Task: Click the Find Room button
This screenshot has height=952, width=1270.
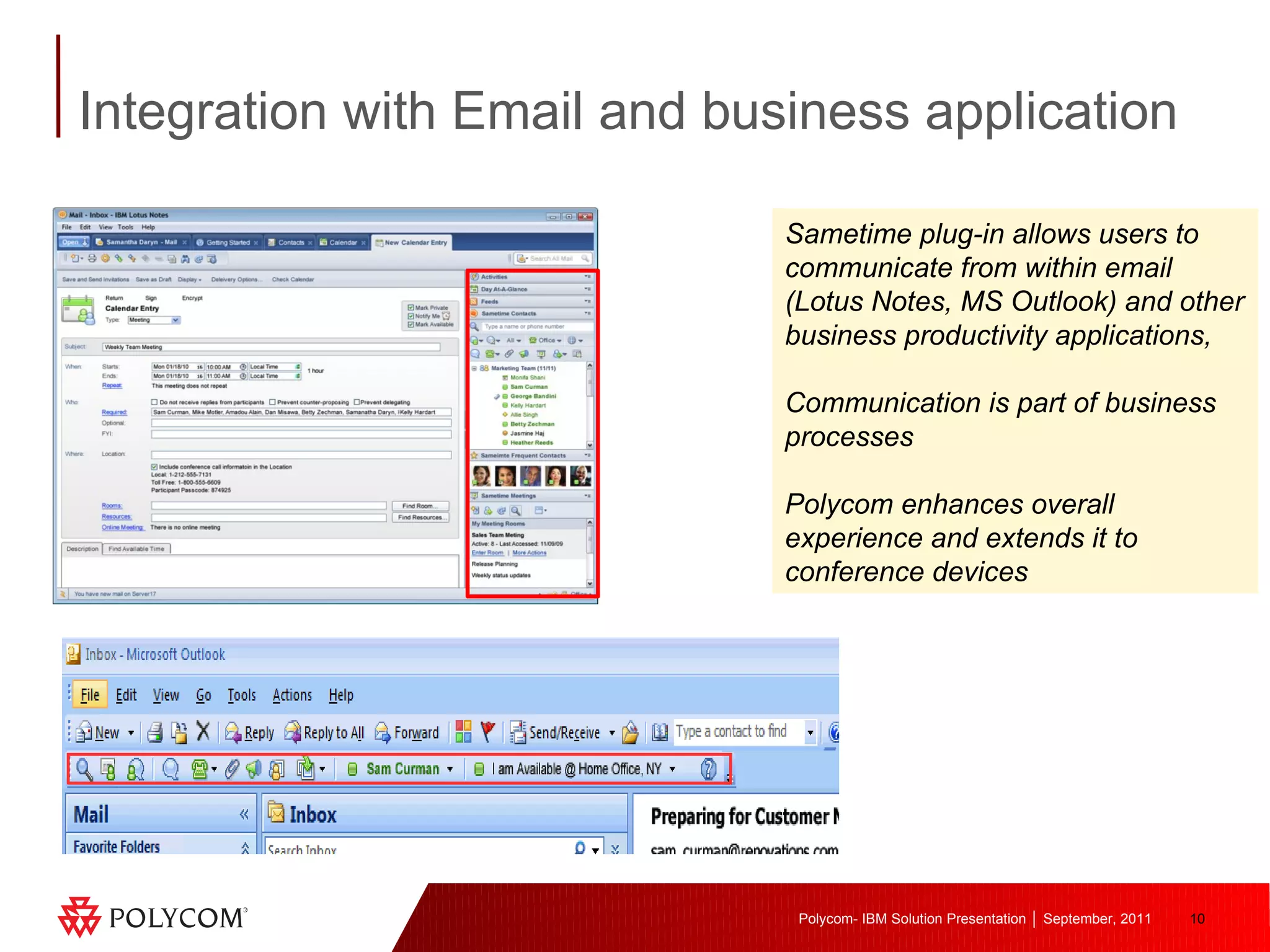Action: coord(420,506)
